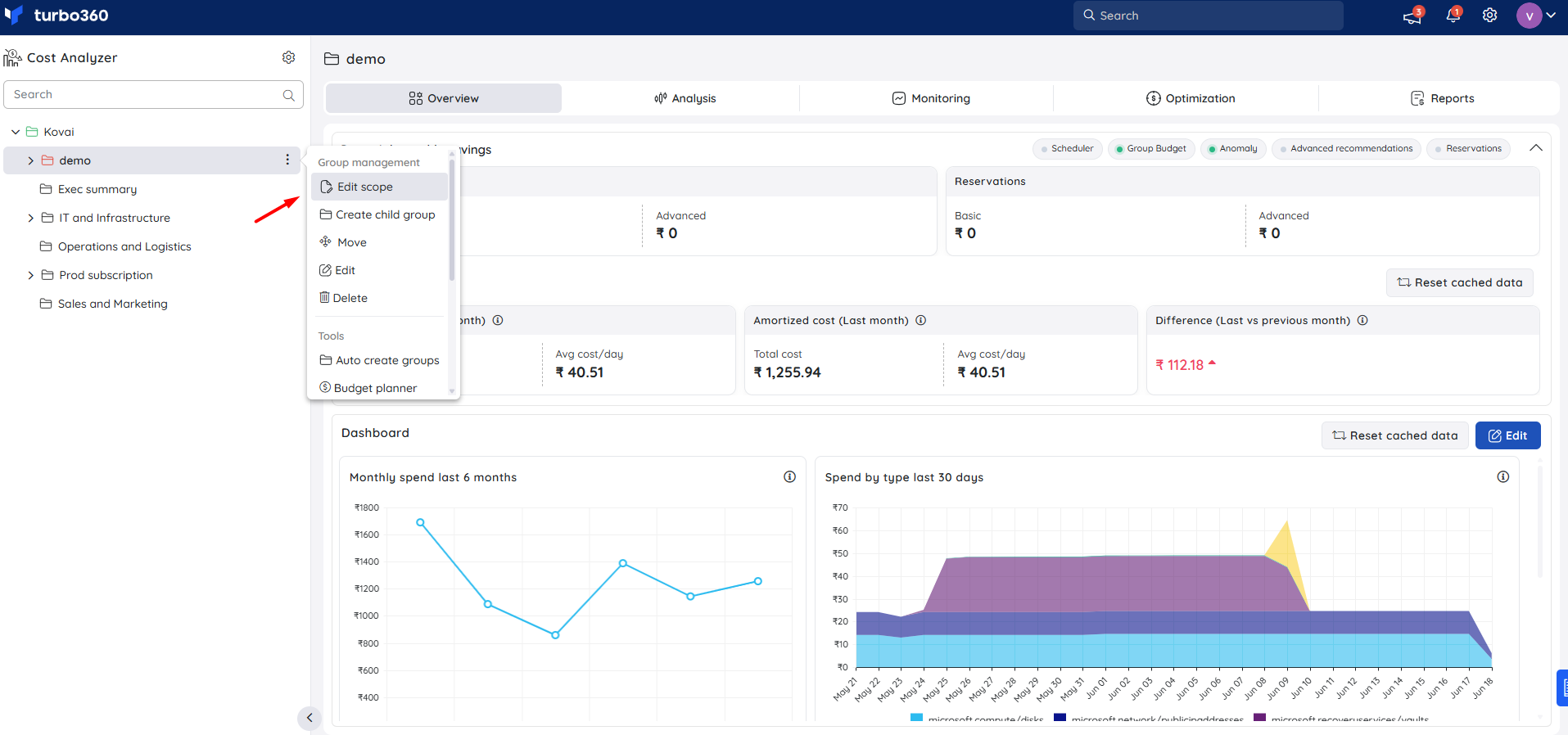Click the context menu scrollbar

452,221
